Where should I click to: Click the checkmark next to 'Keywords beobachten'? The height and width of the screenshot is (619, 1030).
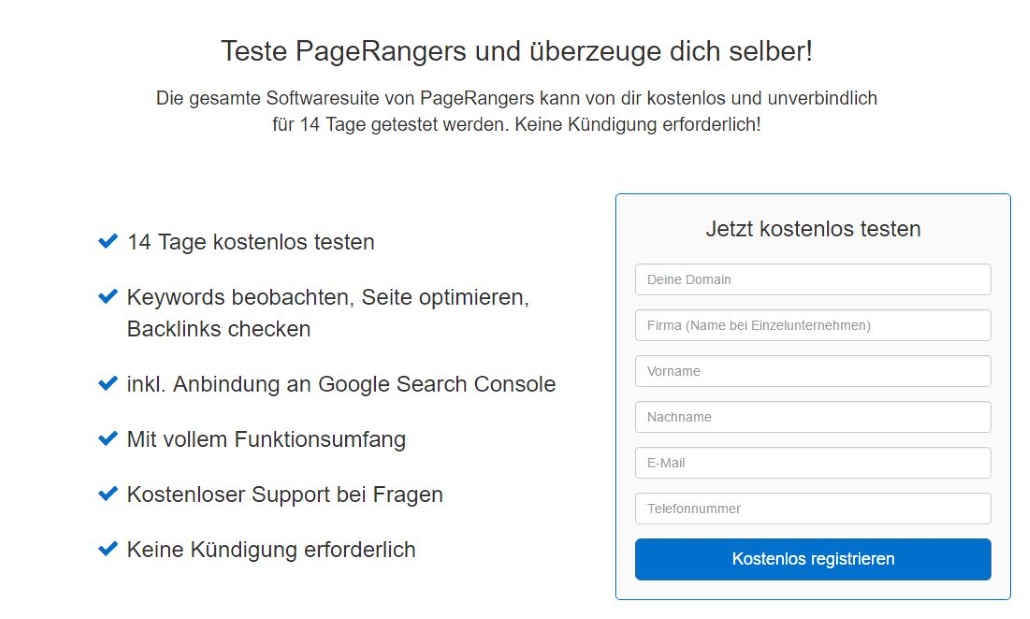point(108,297)
